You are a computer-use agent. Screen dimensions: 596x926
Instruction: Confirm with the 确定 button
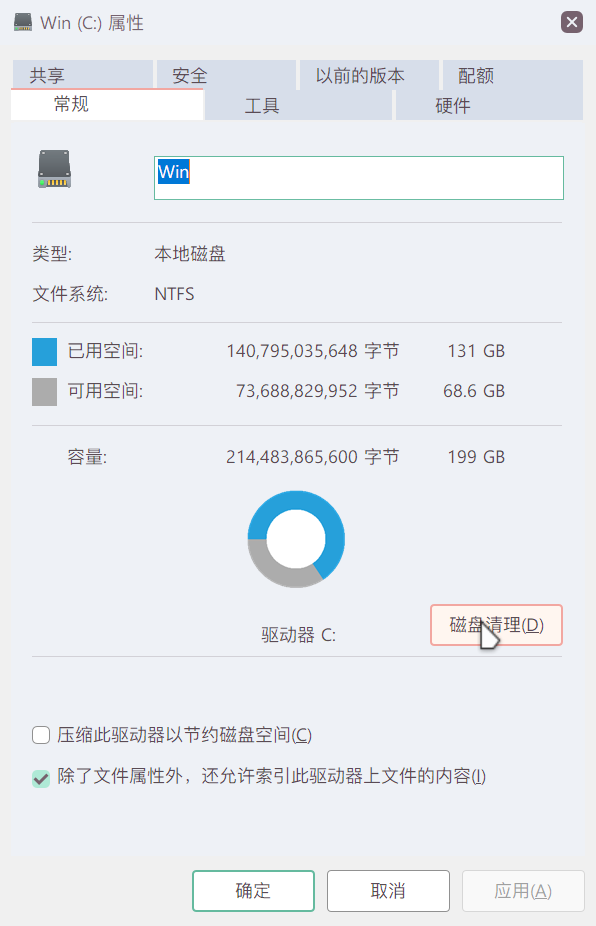point(253,891)
